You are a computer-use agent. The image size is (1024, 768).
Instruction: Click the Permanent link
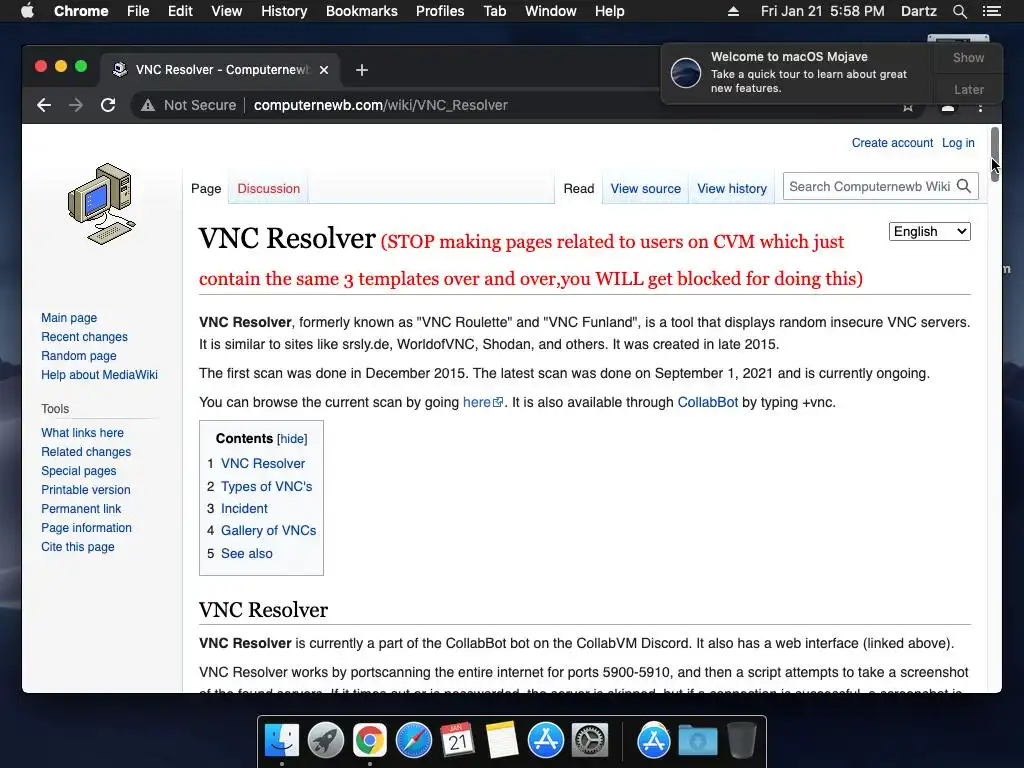81,509
